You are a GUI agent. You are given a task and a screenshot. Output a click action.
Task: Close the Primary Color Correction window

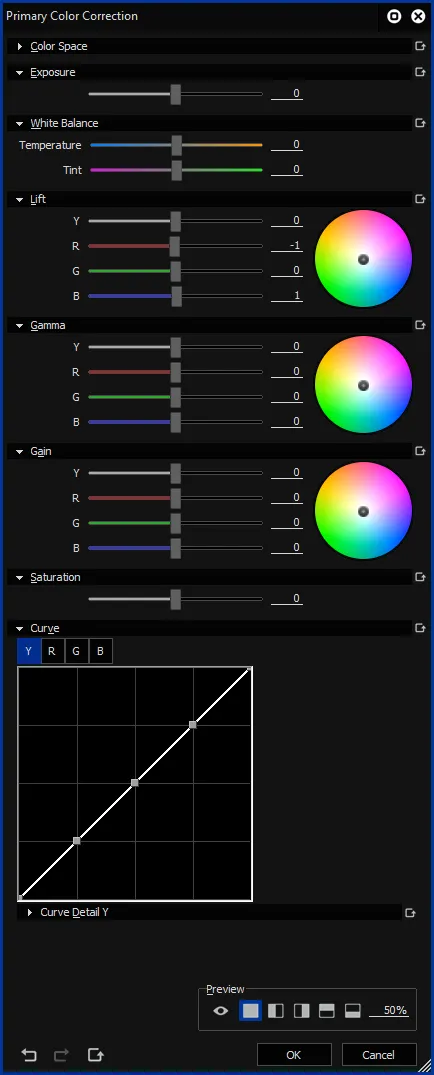coord(418,16)
